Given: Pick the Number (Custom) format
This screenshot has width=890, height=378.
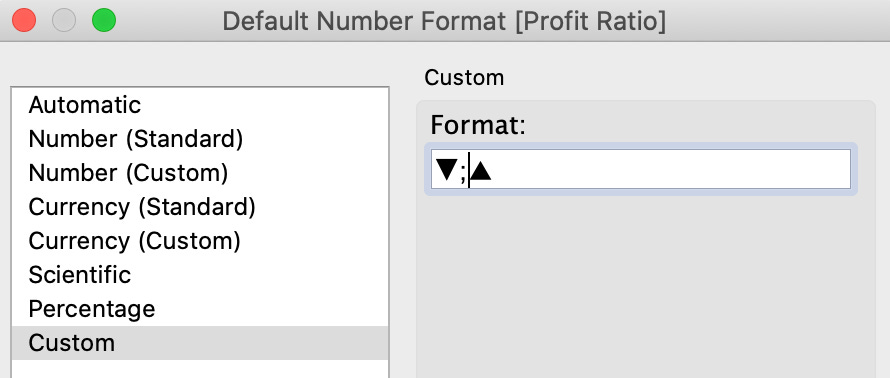Looking at the screenshot, I should (200, 173).
